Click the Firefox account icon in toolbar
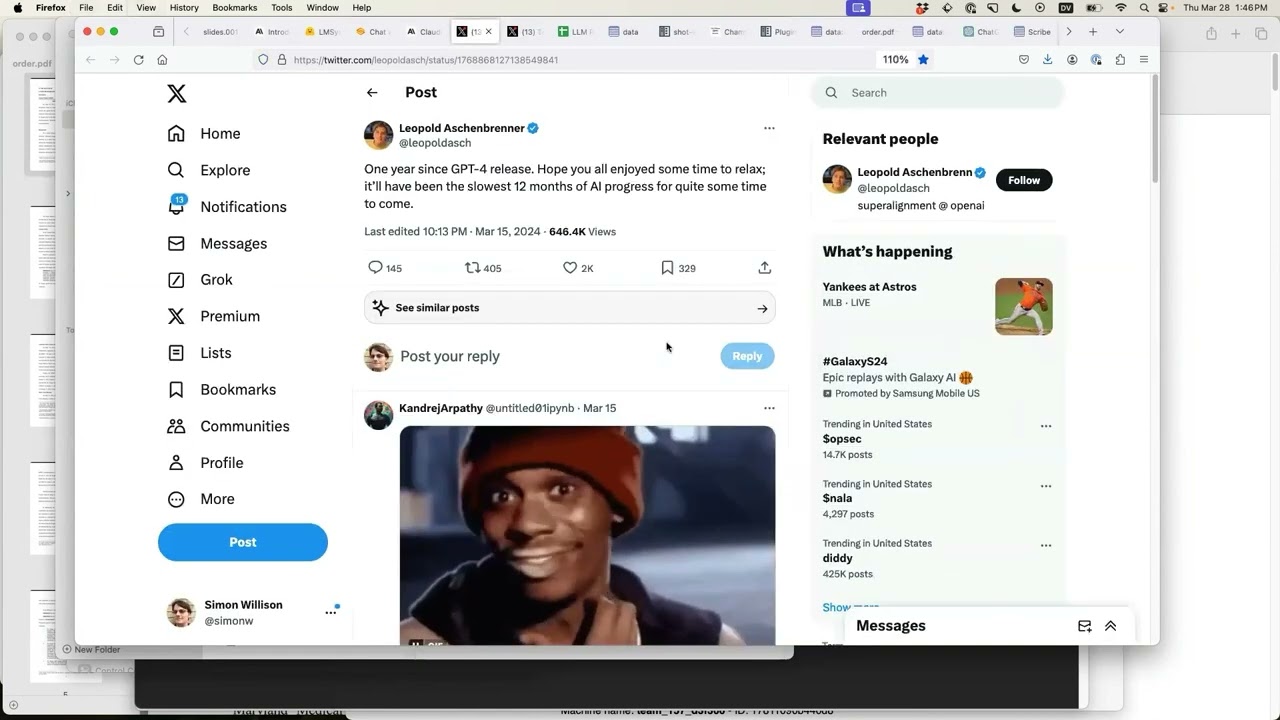This screenshot has height=720, width=1280. click(1072, 59)
